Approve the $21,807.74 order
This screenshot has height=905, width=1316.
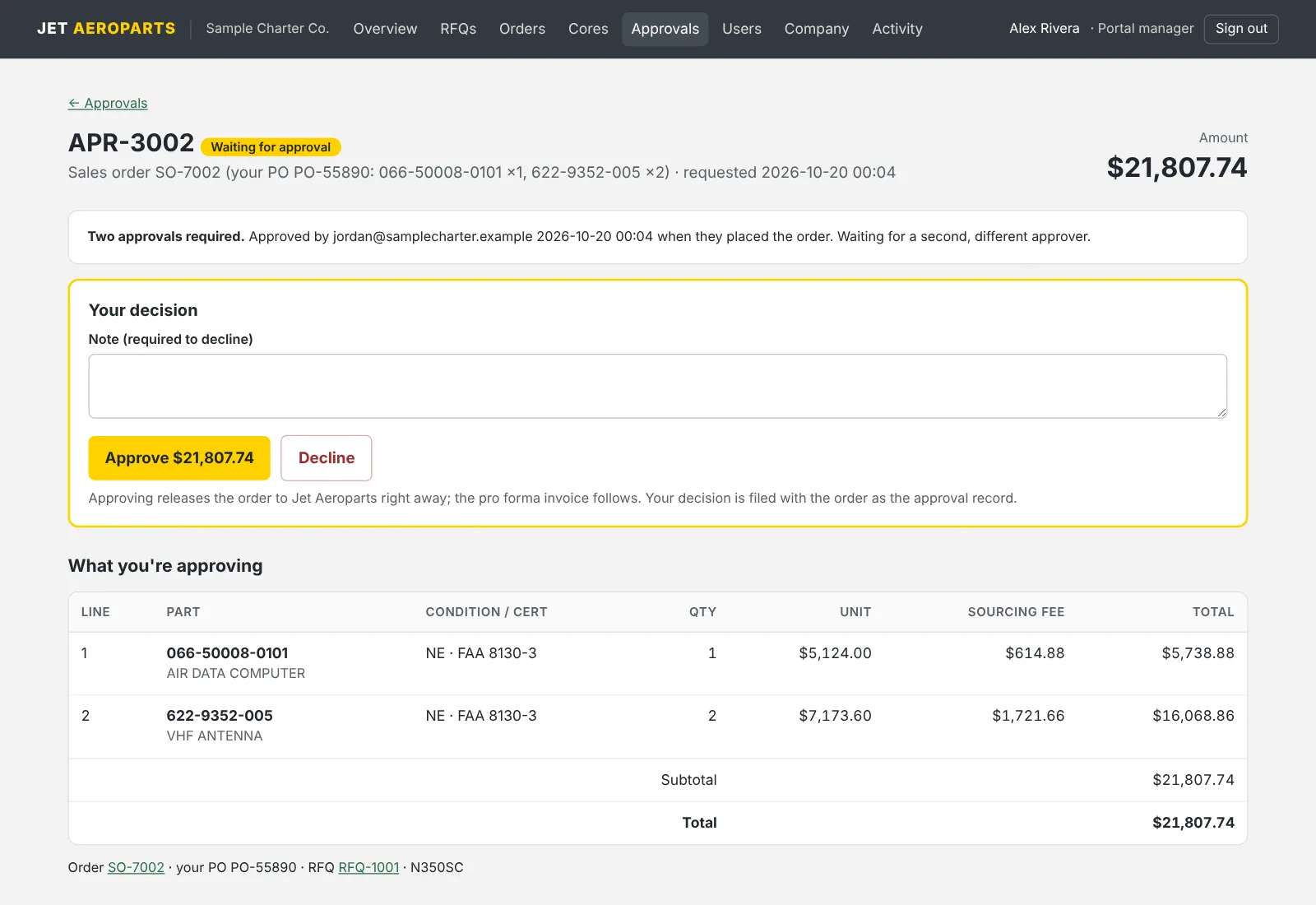point(179,458)
